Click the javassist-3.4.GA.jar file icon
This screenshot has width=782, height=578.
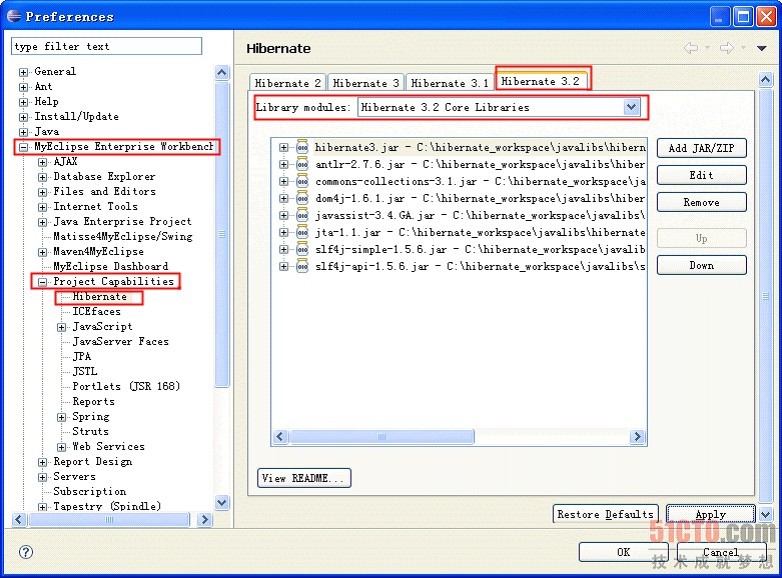[x=302, y=215]
